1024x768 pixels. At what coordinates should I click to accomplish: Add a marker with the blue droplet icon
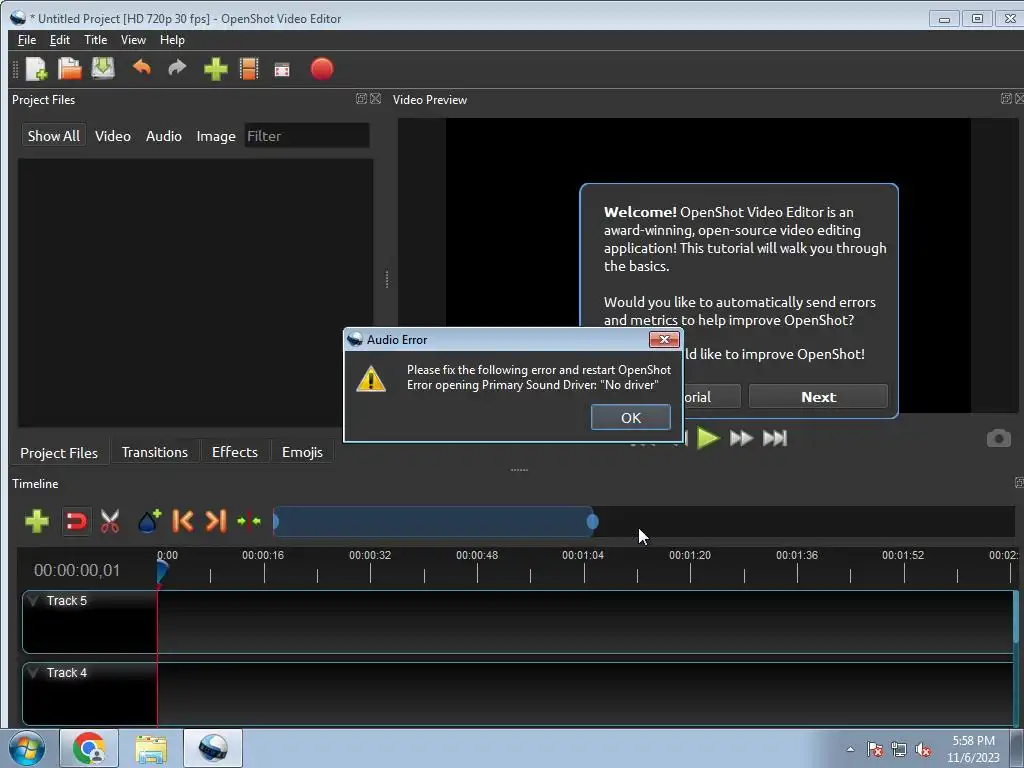point(150,521)
